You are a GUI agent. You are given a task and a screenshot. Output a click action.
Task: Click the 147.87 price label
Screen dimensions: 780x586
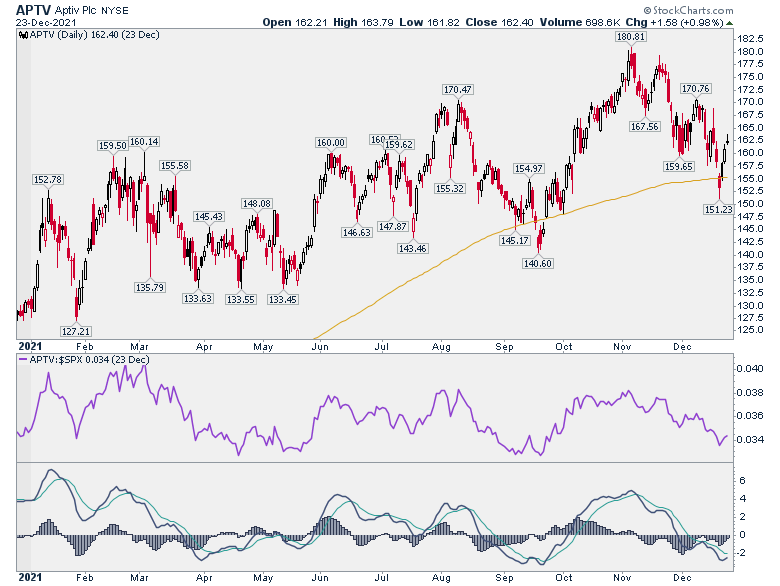tap(392, 226)
